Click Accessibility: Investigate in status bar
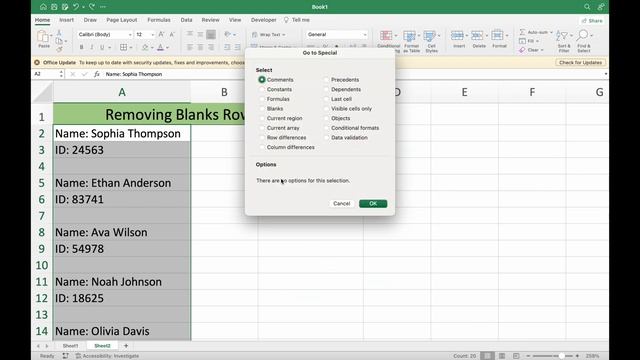 [107, 356]
